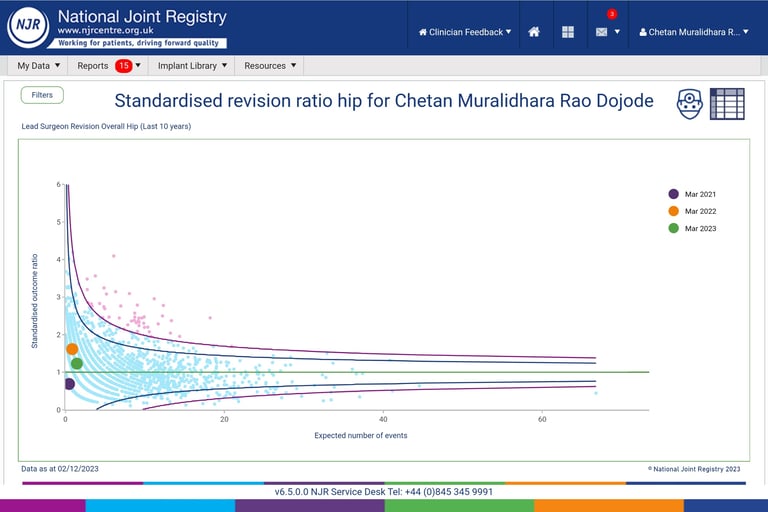Toggle the Mar 2021 legend series
Image resolution: width=768 pixels, height=512 pixels.
[x=692, y=194]
